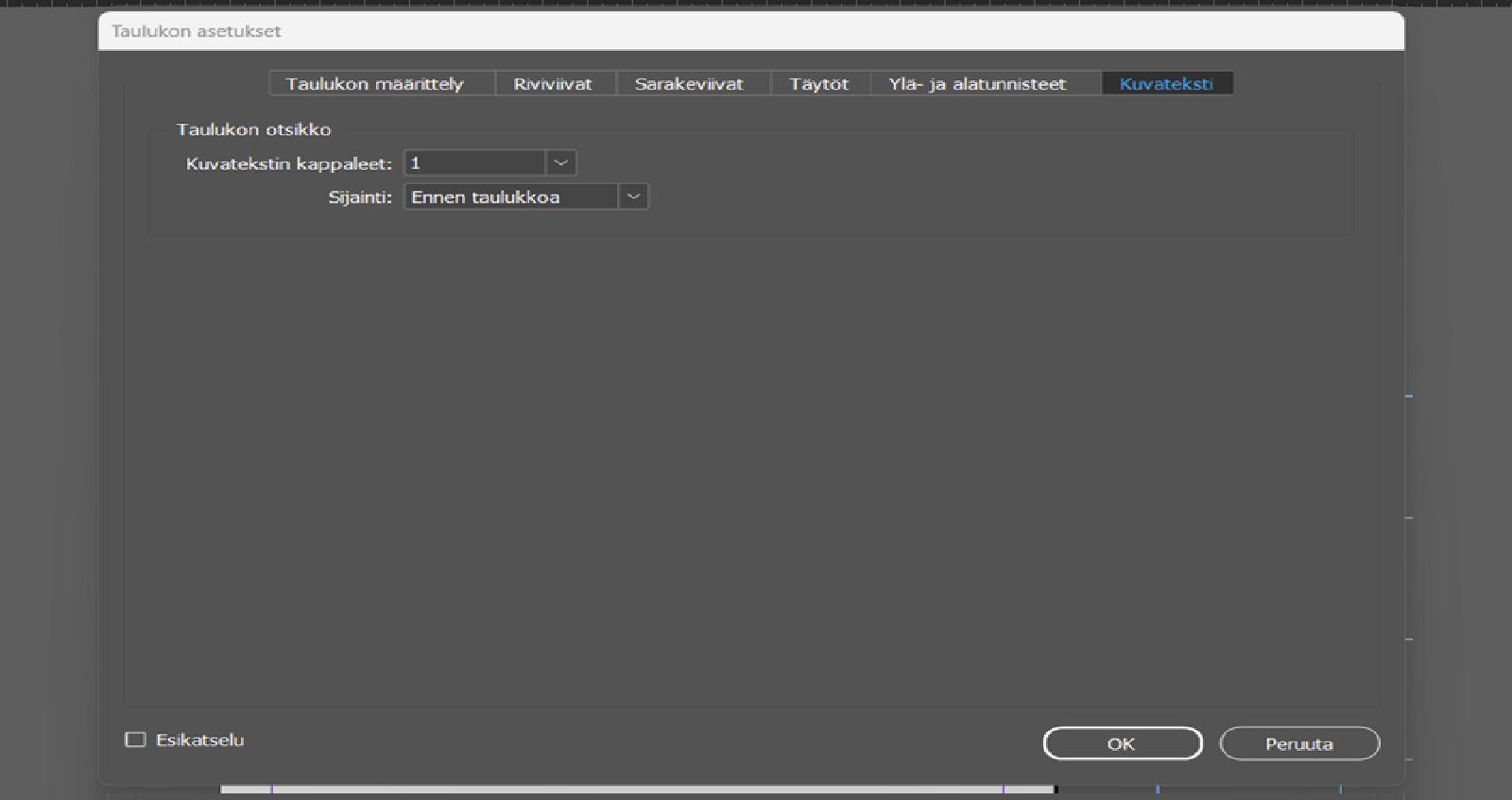Confirm the dialog with OK
The height and width of the screenshot is (800, 1512).
pos(1123,743)
